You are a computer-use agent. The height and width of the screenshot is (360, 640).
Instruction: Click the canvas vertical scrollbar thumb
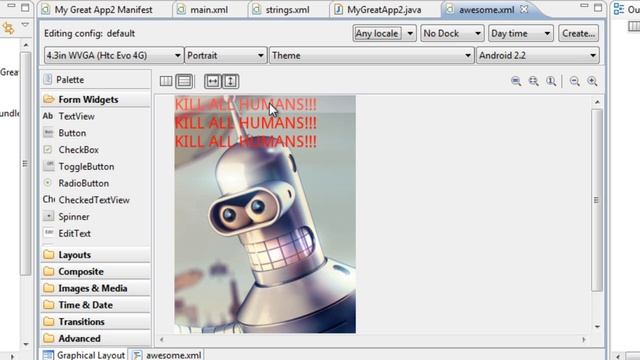pos(597,200)
